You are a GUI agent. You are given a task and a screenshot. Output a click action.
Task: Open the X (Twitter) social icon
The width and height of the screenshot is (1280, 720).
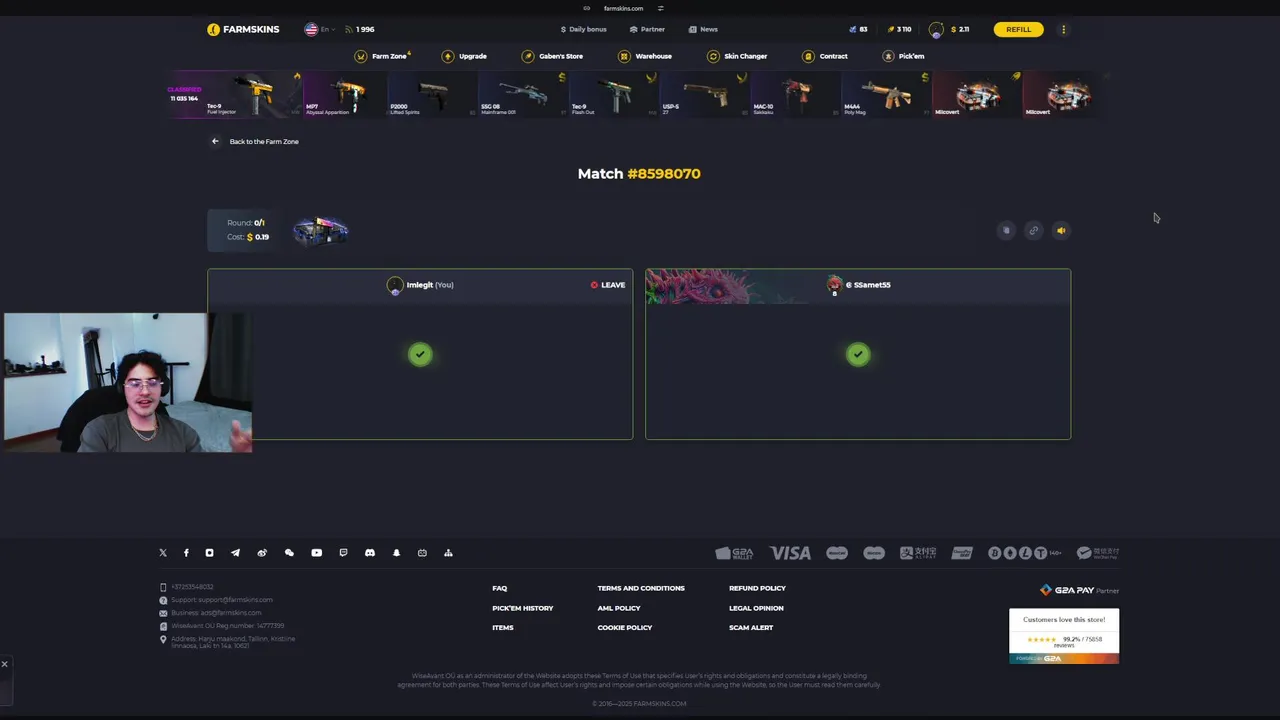163,552
